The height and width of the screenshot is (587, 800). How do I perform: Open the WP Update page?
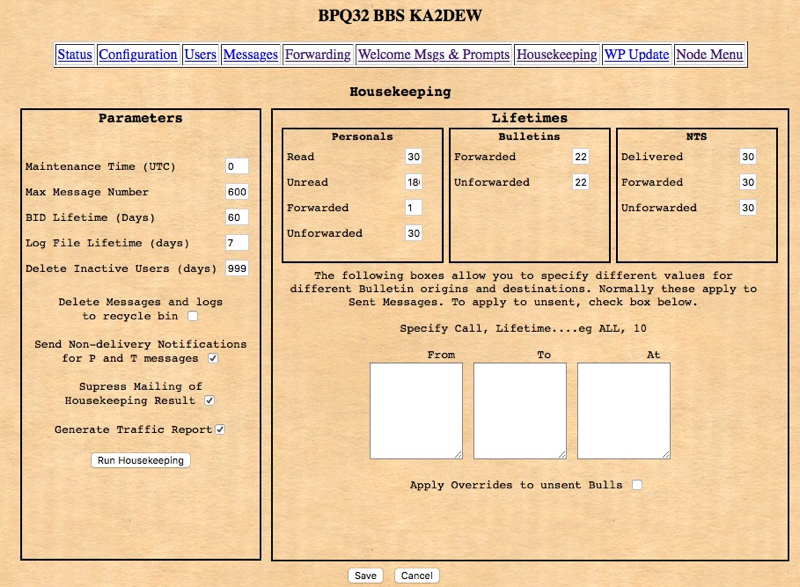pyautogui.click(x=637, y=55)
